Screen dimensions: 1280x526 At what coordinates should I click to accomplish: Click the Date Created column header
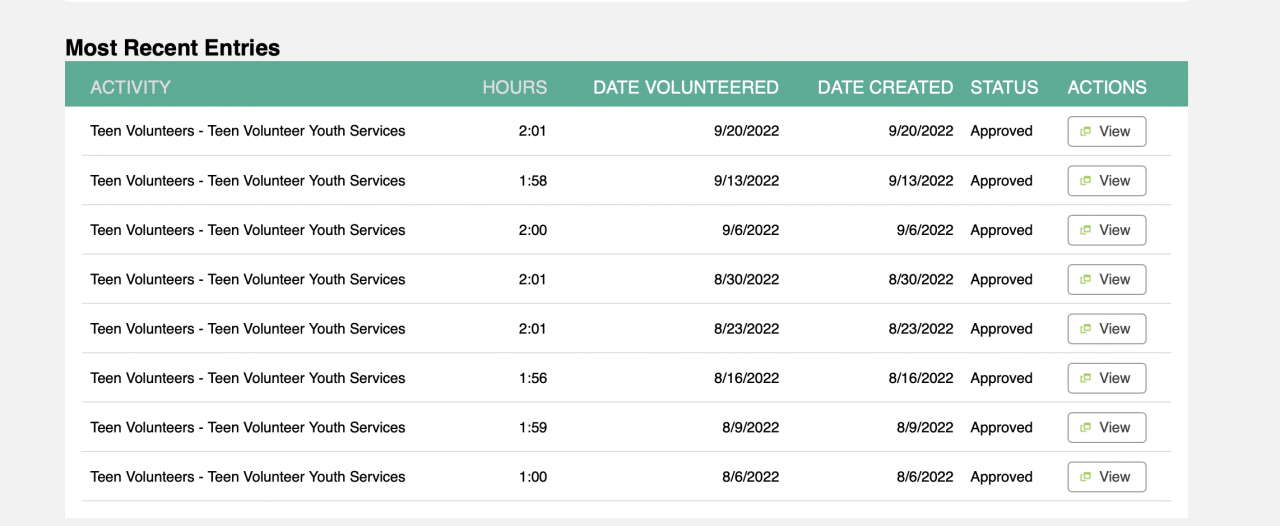point(885,87)
